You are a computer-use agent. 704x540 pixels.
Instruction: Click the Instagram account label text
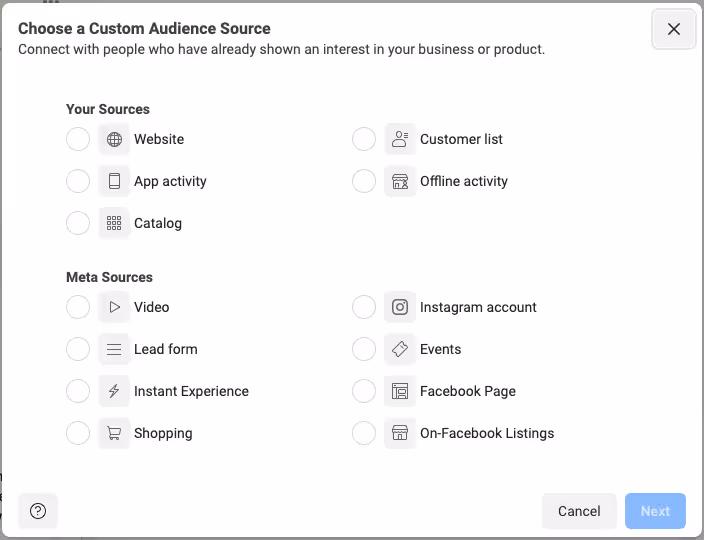478,307
